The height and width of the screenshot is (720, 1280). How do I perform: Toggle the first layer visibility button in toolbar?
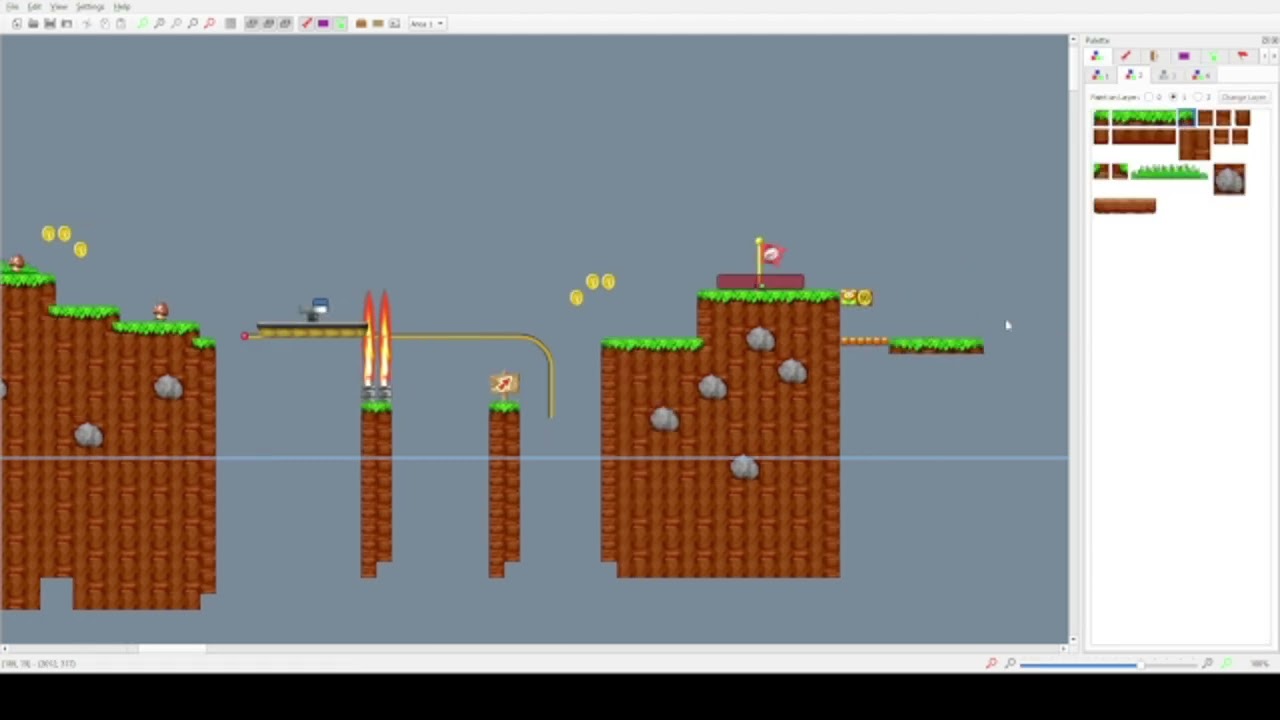pyautogui.click(x=252, y=23)
